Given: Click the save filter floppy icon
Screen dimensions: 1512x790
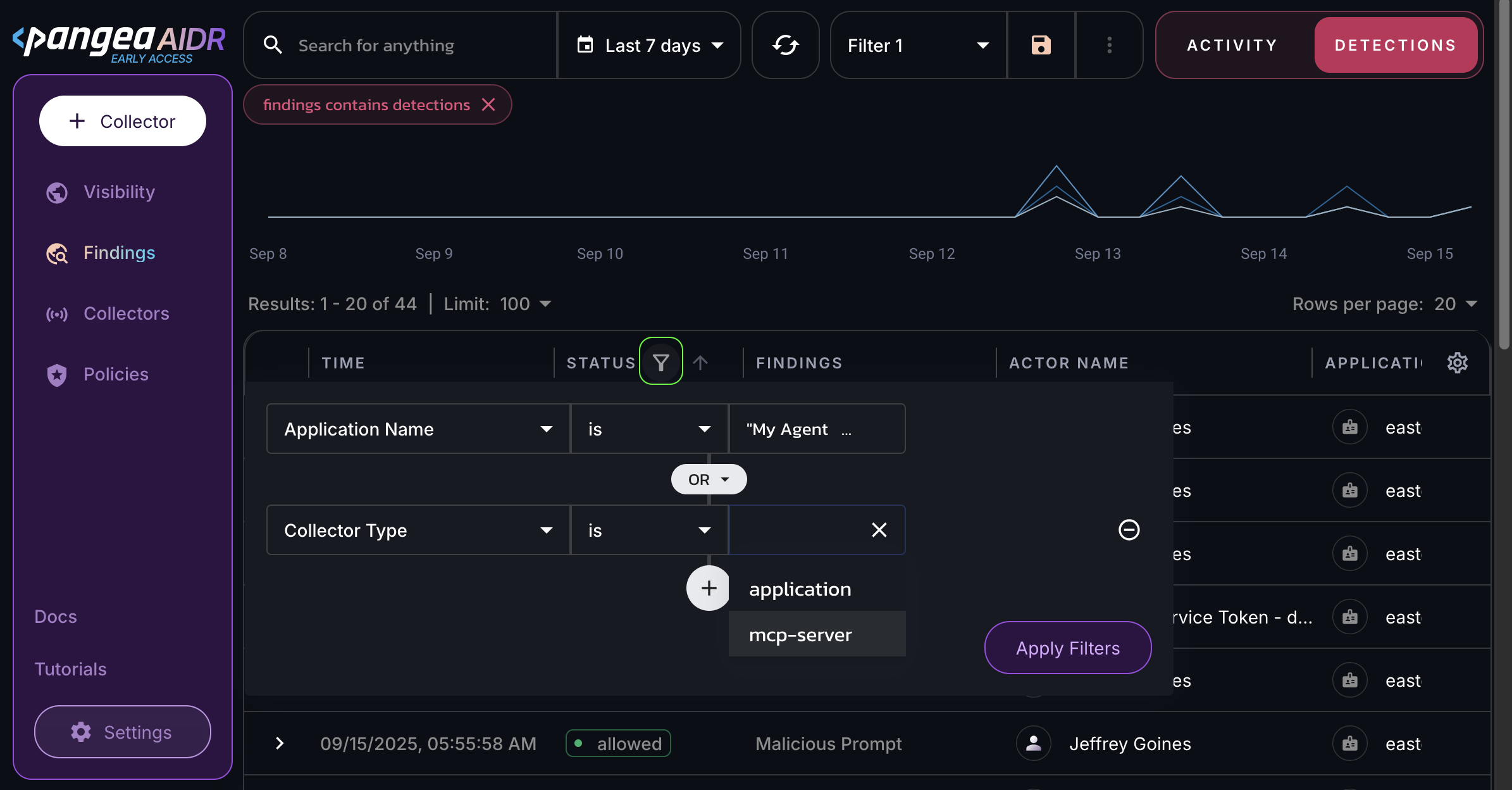Looking at the screenshot, I should 1041,45.
